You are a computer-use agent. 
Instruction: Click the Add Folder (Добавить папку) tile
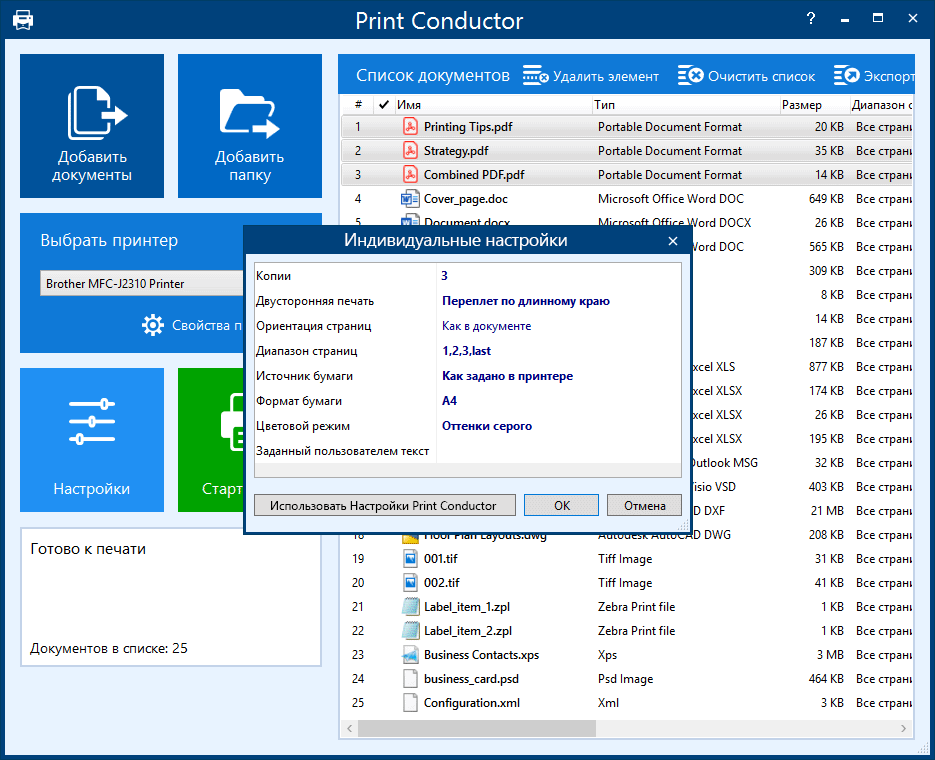click(x=250, y=126)
